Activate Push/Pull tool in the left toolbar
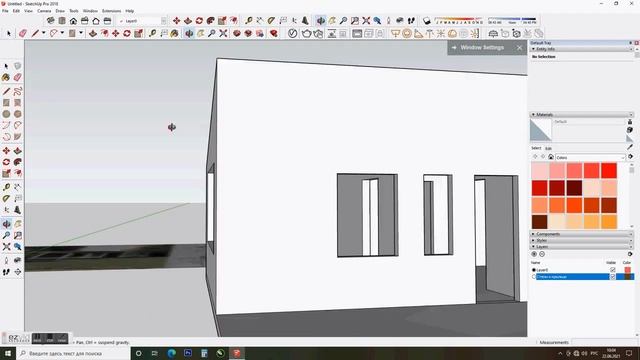The image size is (640, 360). point(18,151)
